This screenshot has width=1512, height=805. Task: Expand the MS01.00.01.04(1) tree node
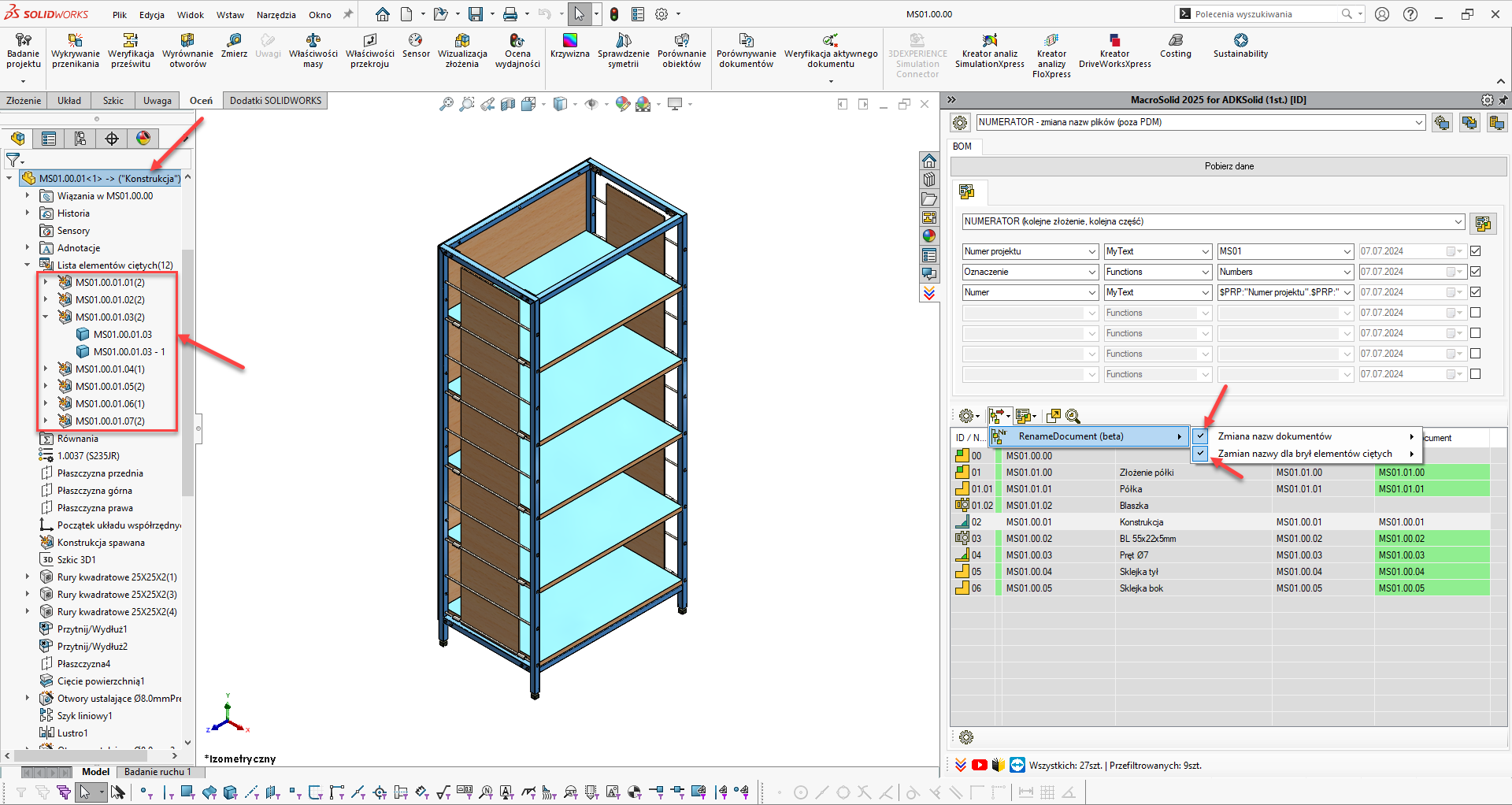pos(46,369)
